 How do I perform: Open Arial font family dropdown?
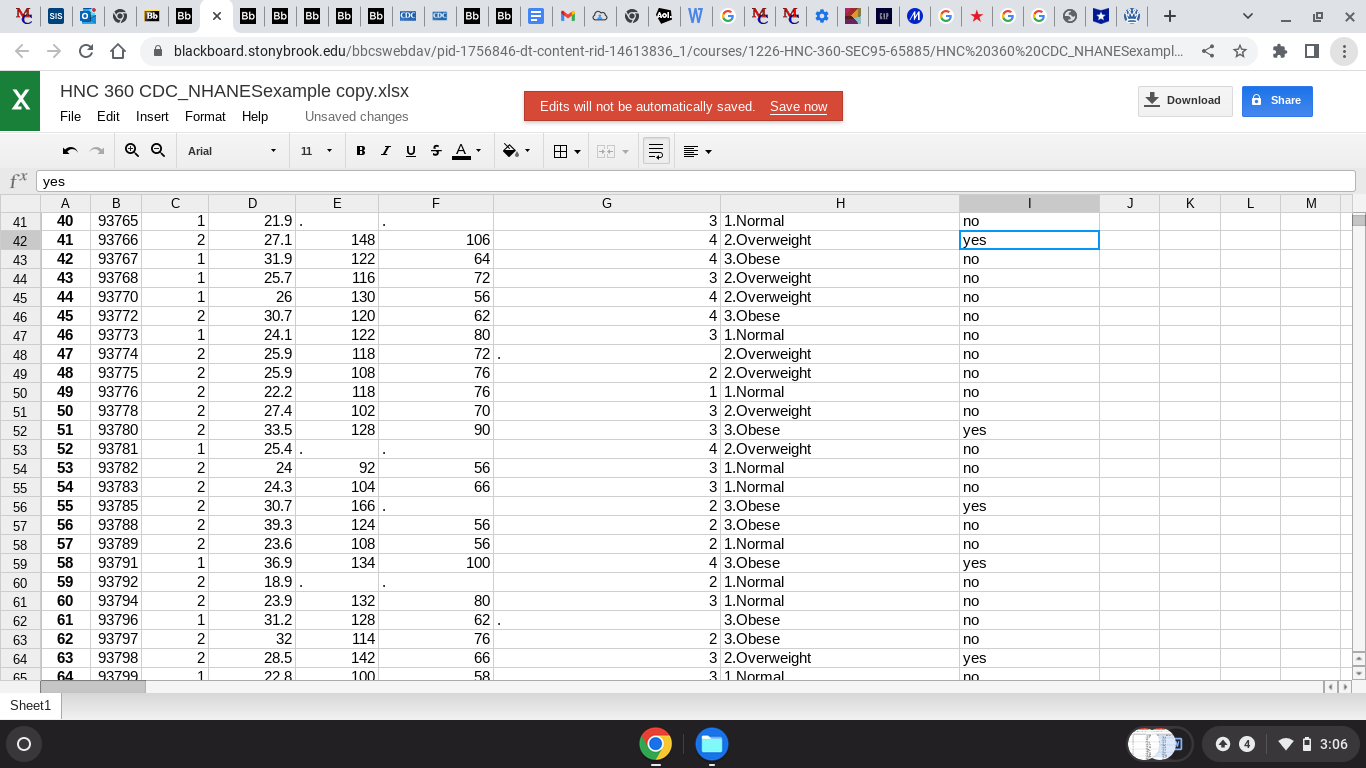232,151
